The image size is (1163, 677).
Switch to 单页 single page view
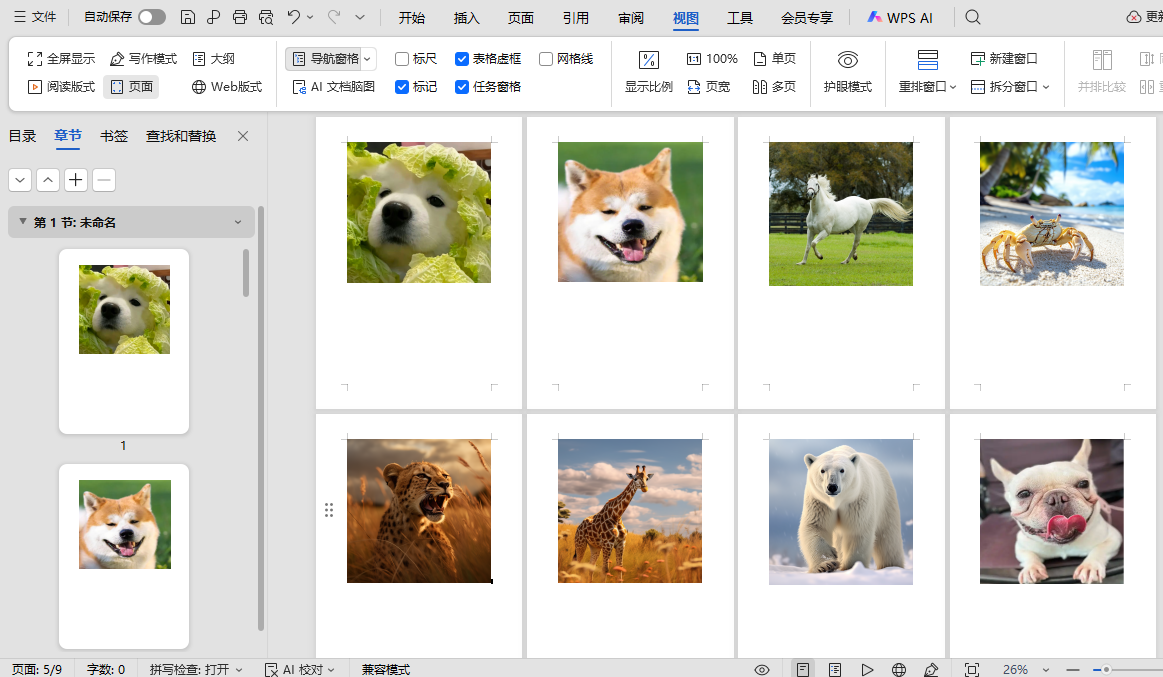click(x=774, y=59)
